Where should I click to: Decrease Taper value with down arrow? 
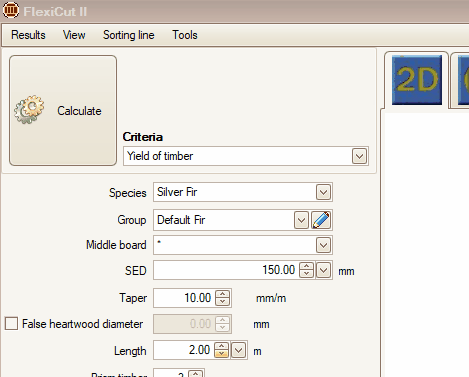[x=222, y=302]
